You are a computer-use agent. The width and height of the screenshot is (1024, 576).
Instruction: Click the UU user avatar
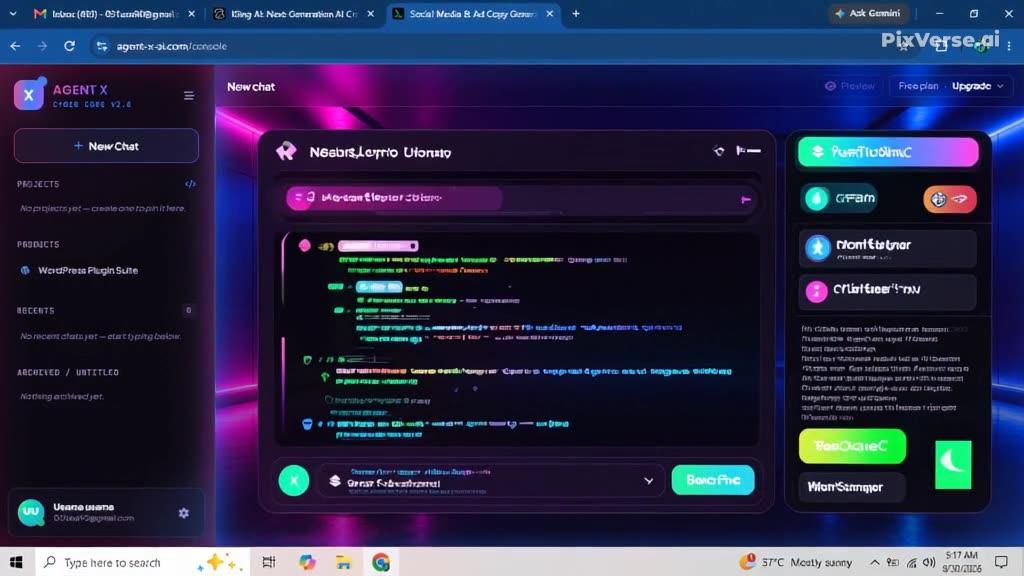click(x=31, y=512)
